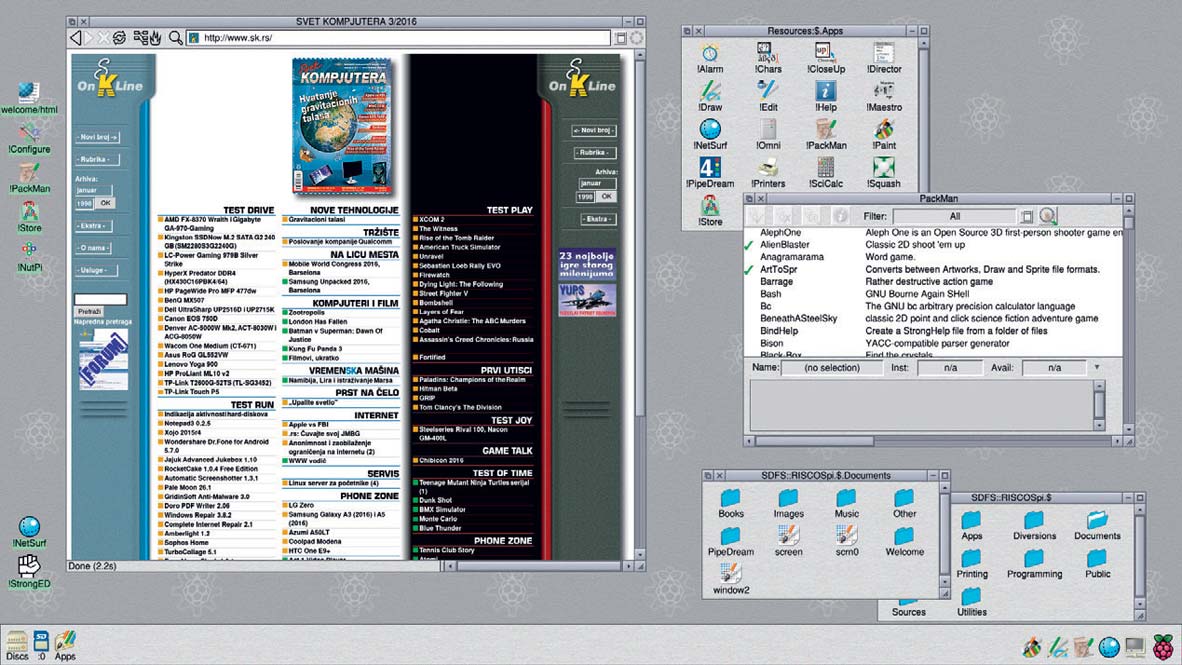This screenshot has width=1182, height=665.
Task: Select the !SciCalc calculator icon
Action: click(x=825, y=173)
